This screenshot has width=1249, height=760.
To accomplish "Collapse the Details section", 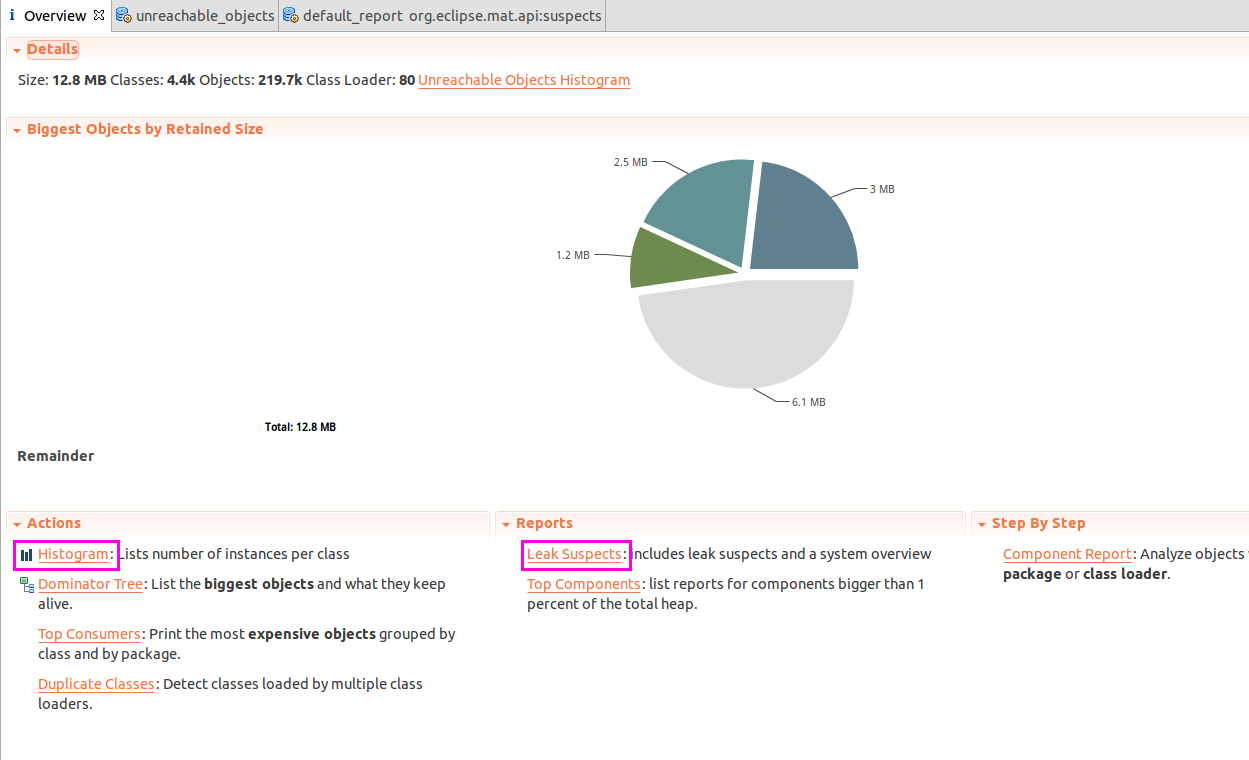I will [x=17, y=50].
